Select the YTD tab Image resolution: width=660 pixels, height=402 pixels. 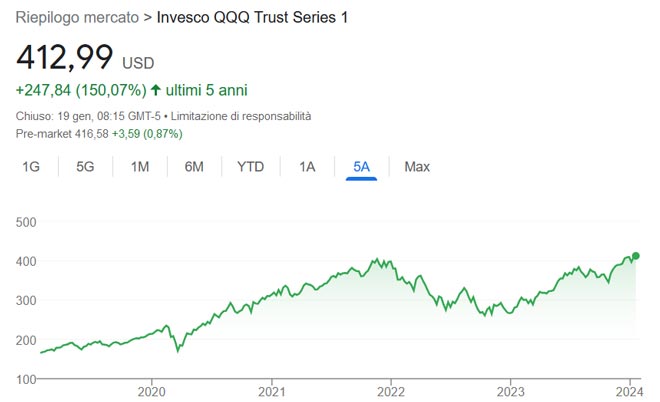point(250,167)
